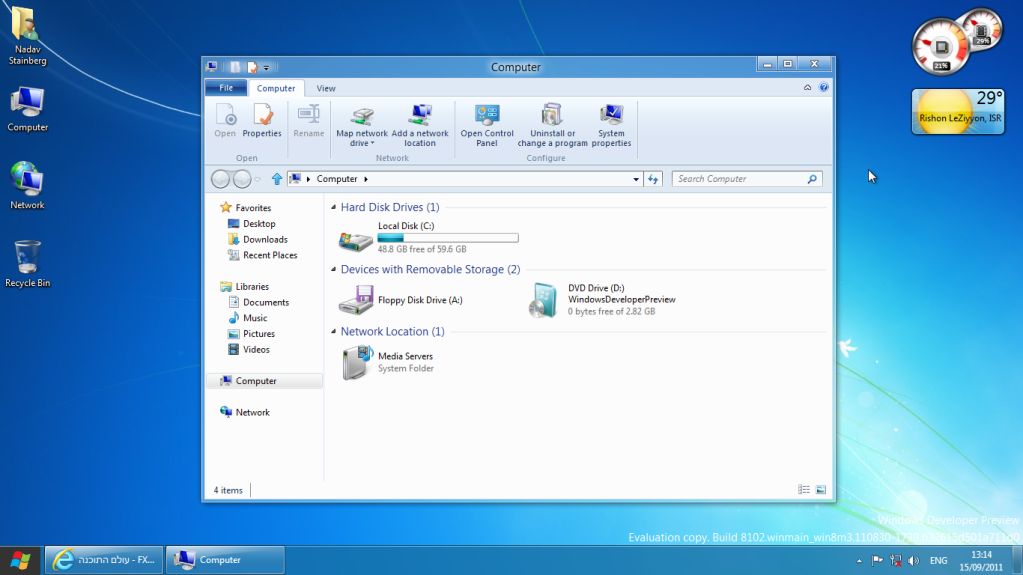Click the search magnifier icon
1023x575 pixels.
tap(812, 179)
